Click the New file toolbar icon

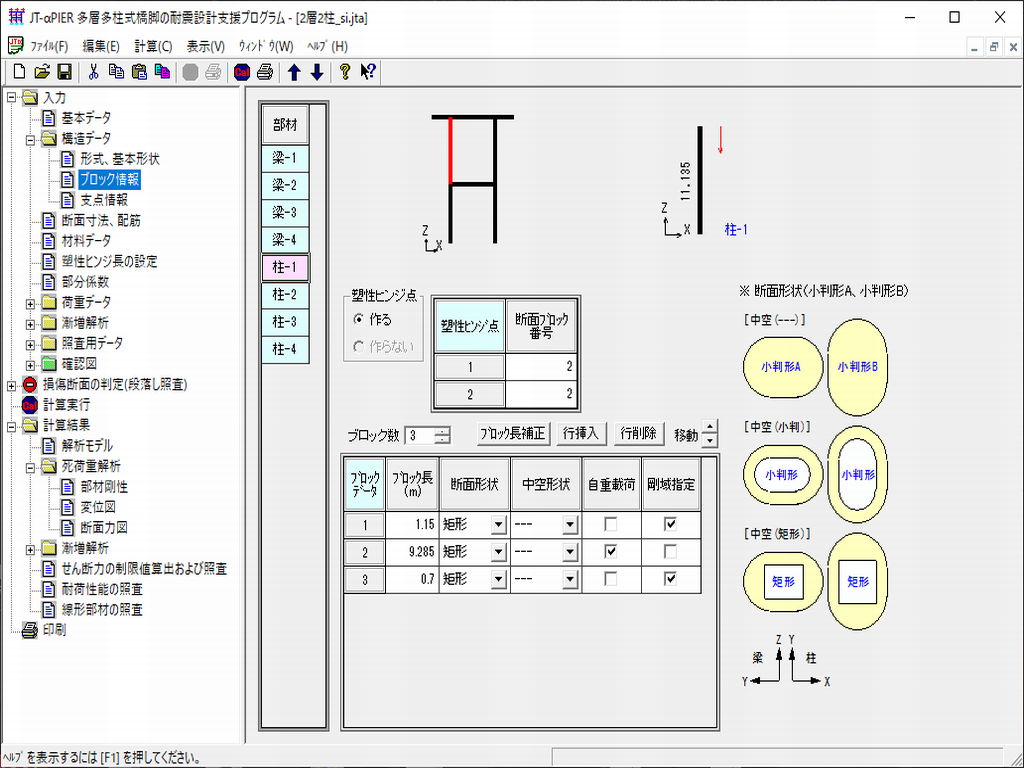19,72
